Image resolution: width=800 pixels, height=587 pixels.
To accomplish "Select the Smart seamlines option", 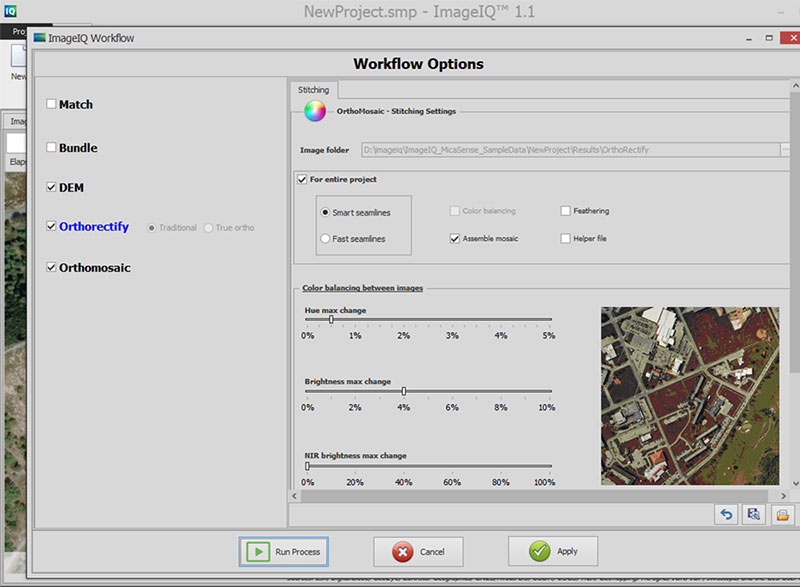I will pyautogui.click(x=325, y=212).
